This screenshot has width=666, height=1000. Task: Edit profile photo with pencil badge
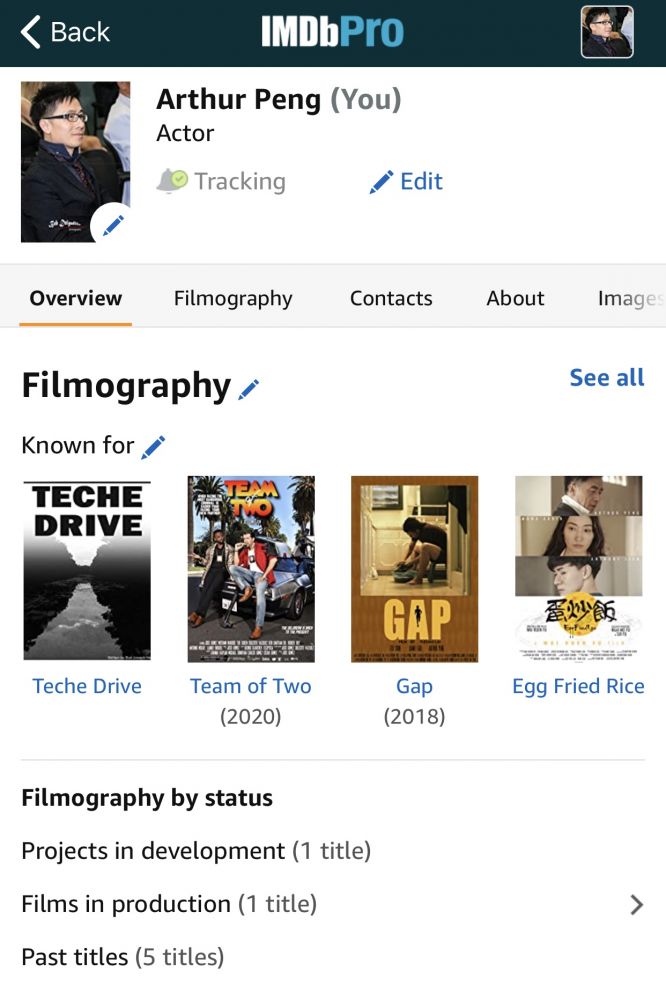(x=113, y=224)
